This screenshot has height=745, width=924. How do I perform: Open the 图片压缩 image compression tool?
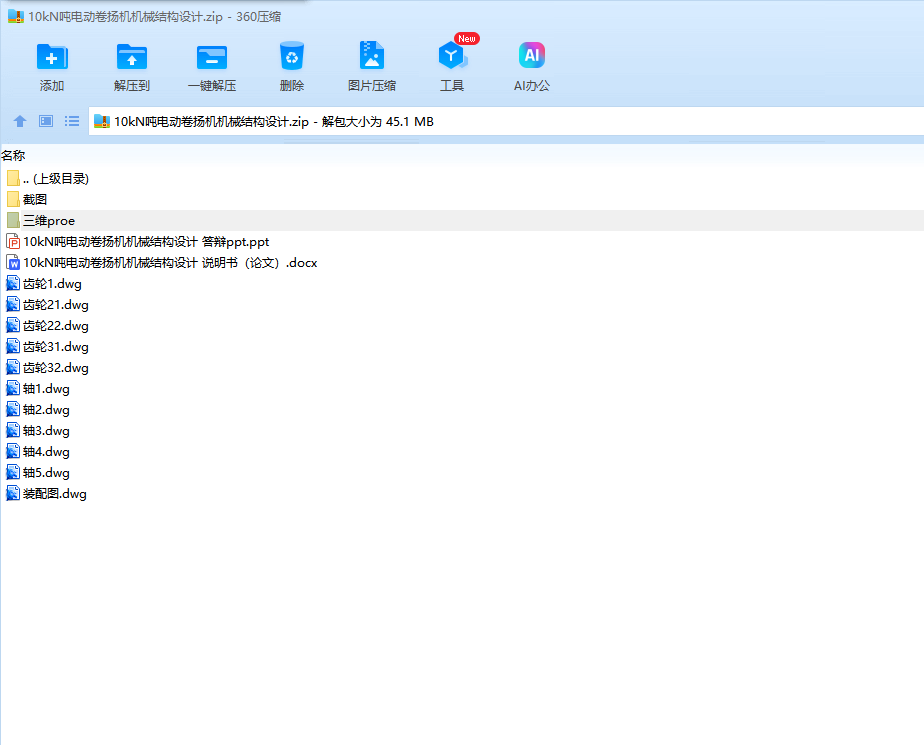(371, 56)
